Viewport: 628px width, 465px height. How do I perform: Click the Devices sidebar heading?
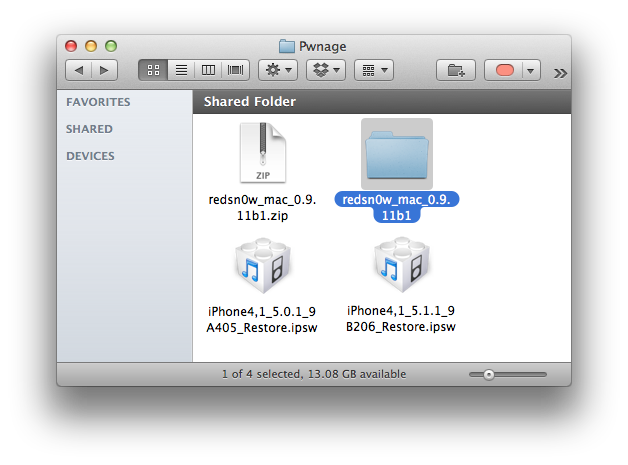tap(90, 156)
